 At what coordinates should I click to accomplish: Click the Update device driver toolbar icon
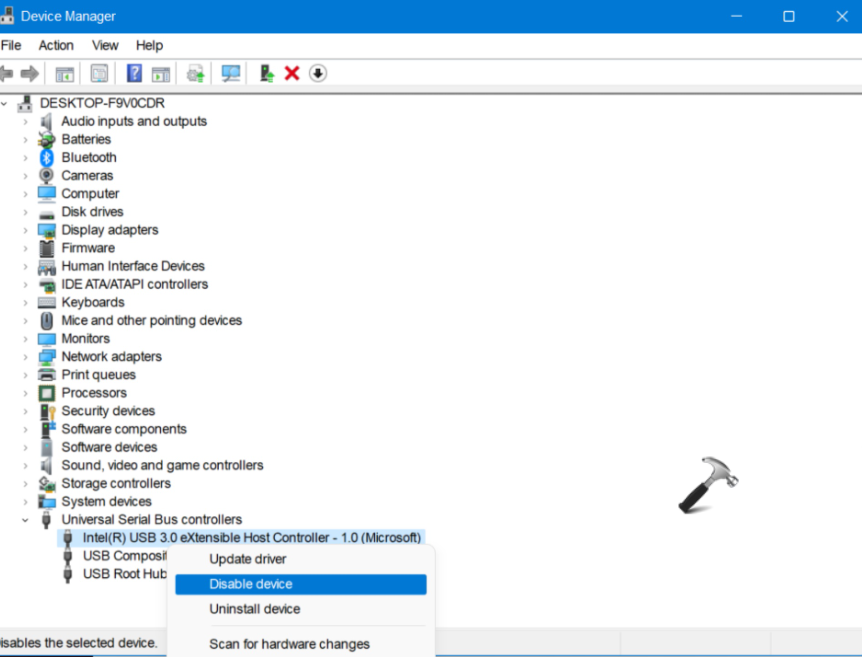[x=196, y=74]
